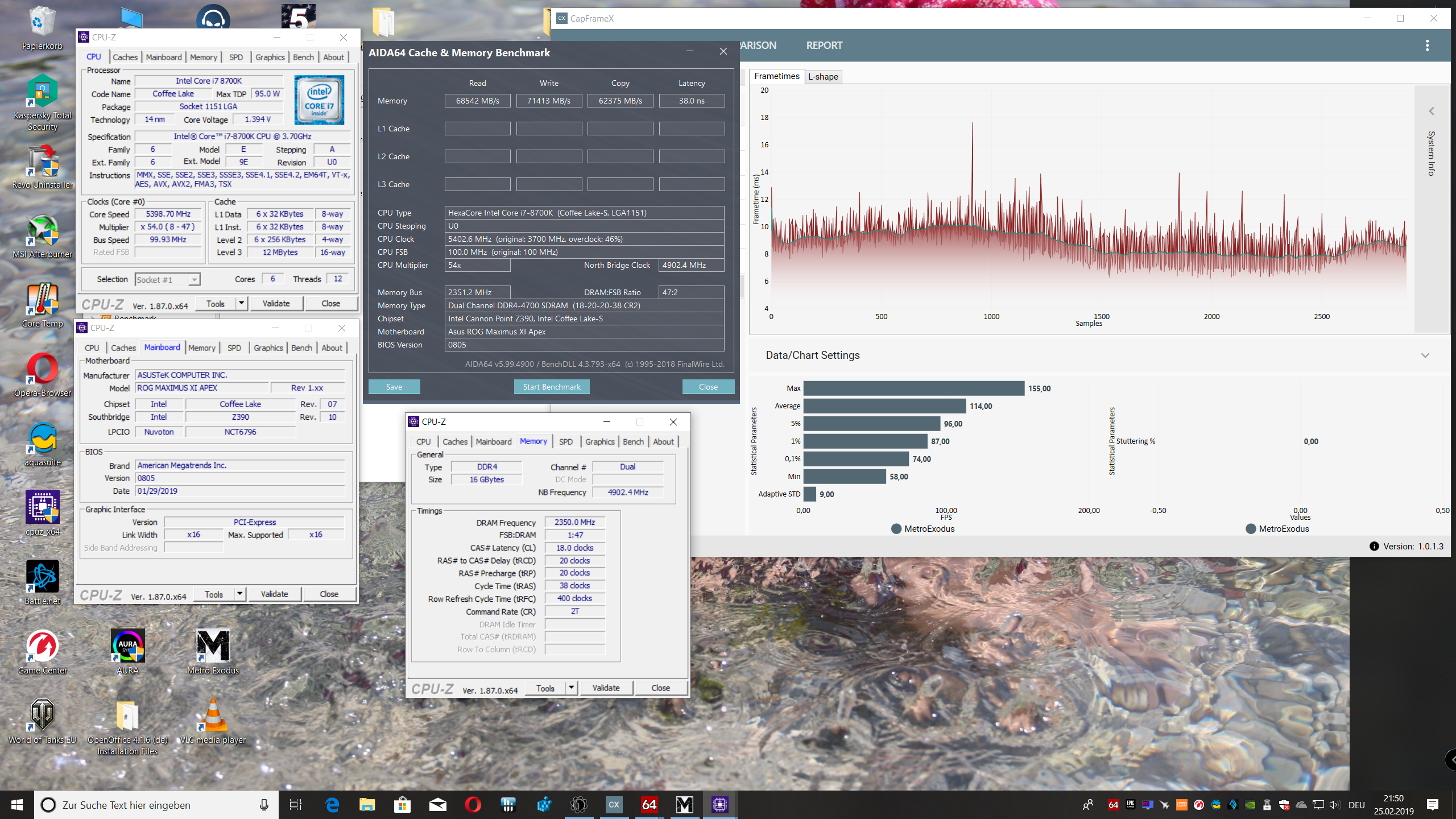Switch to AIDA64 via the 64 taskbar icon
Screen dimensions: 1456x819
coord(648,805)
